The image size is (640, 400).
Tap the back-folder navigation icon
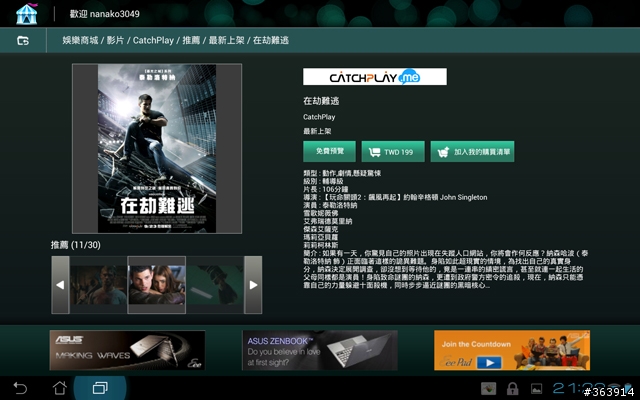(23, 40)
